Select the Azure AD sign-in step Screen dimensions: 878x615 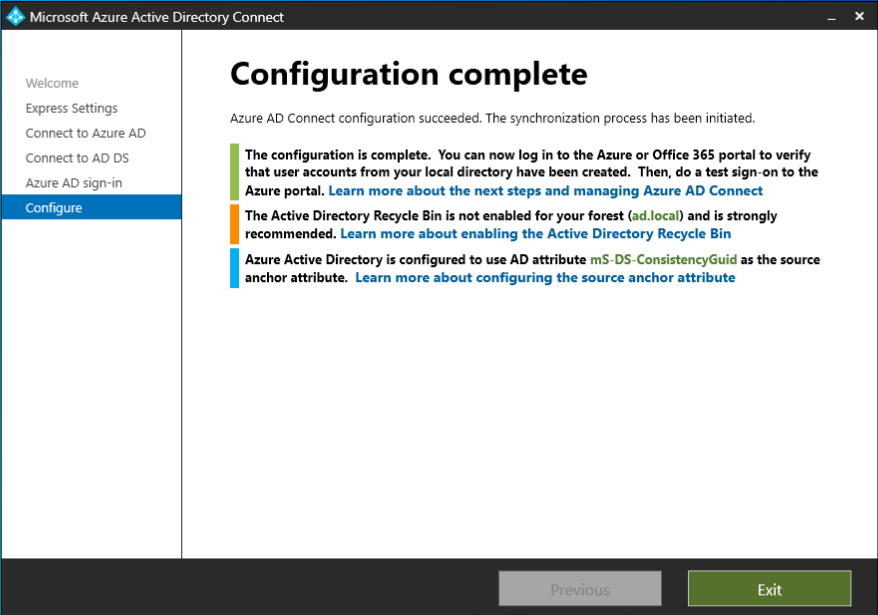tap(73, 183)
